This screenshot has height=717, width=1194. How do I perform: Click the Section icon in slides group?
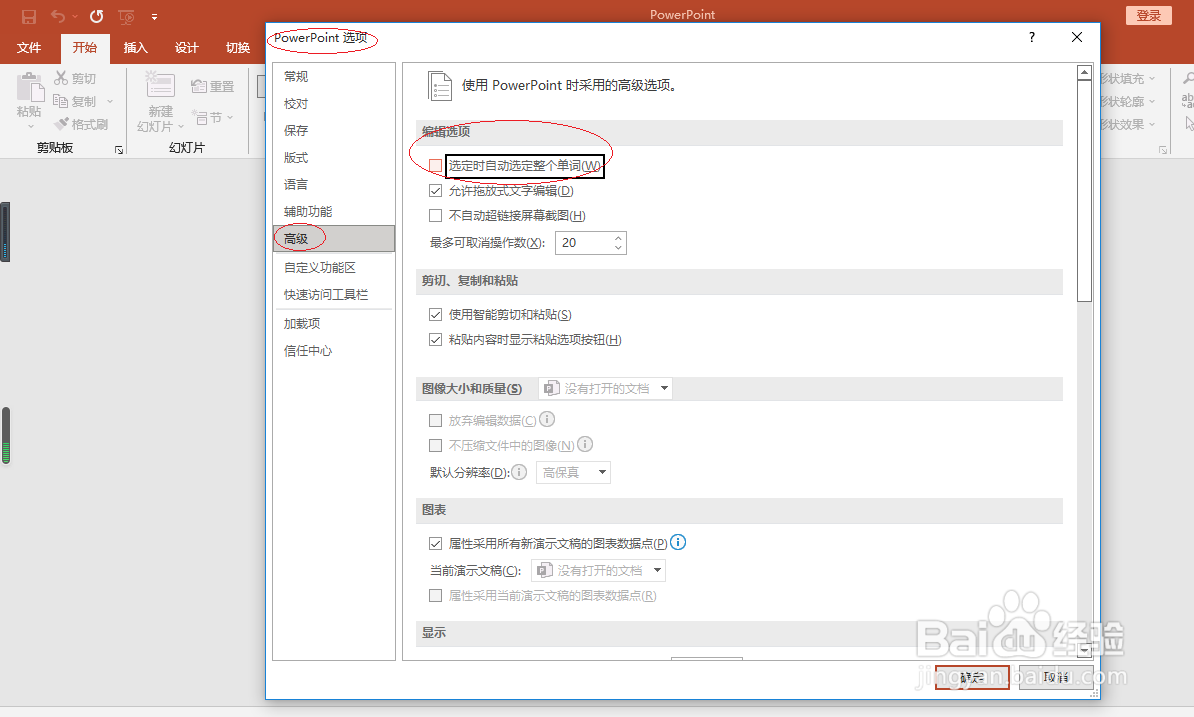[x=200, y=117]
